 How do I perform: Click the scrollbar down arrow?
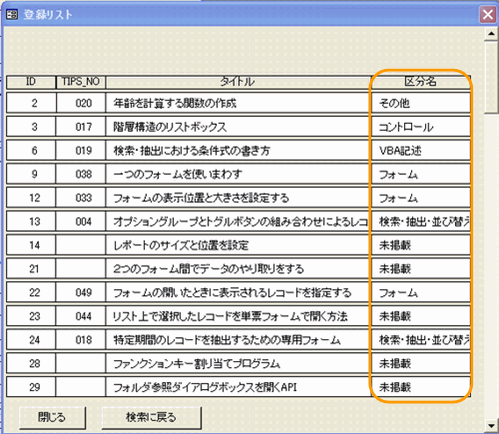click(x=491, y=426)
